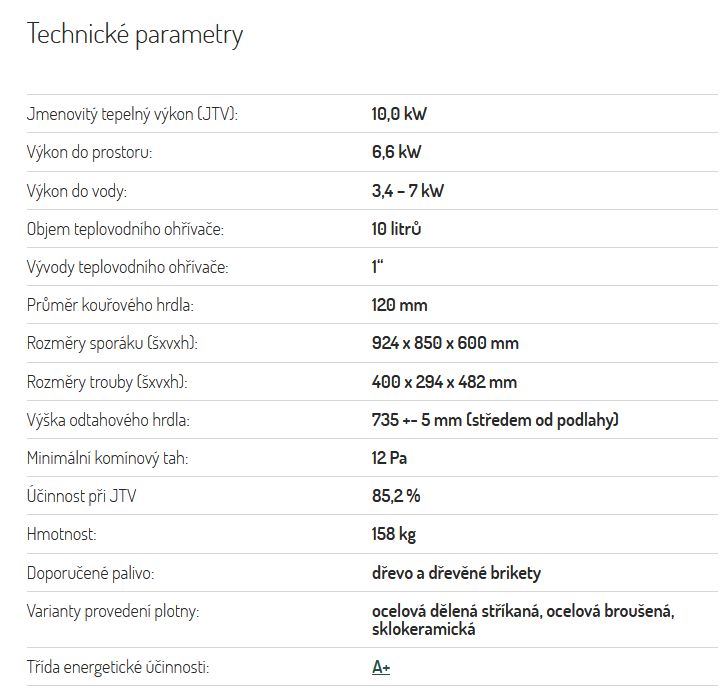This screenshot has height=695, width=721.
Task: Click the Třída energetické účinnosti label
Action: (118, 667)
